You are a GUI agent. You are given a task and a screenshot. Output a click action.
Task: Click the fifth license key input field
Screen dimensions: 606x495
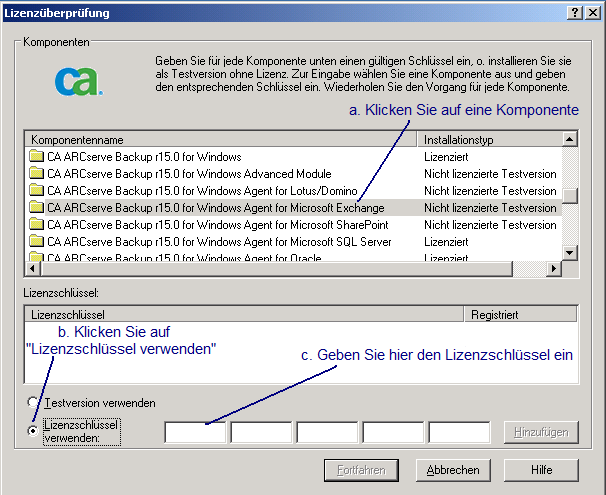[x=460, y=432]
